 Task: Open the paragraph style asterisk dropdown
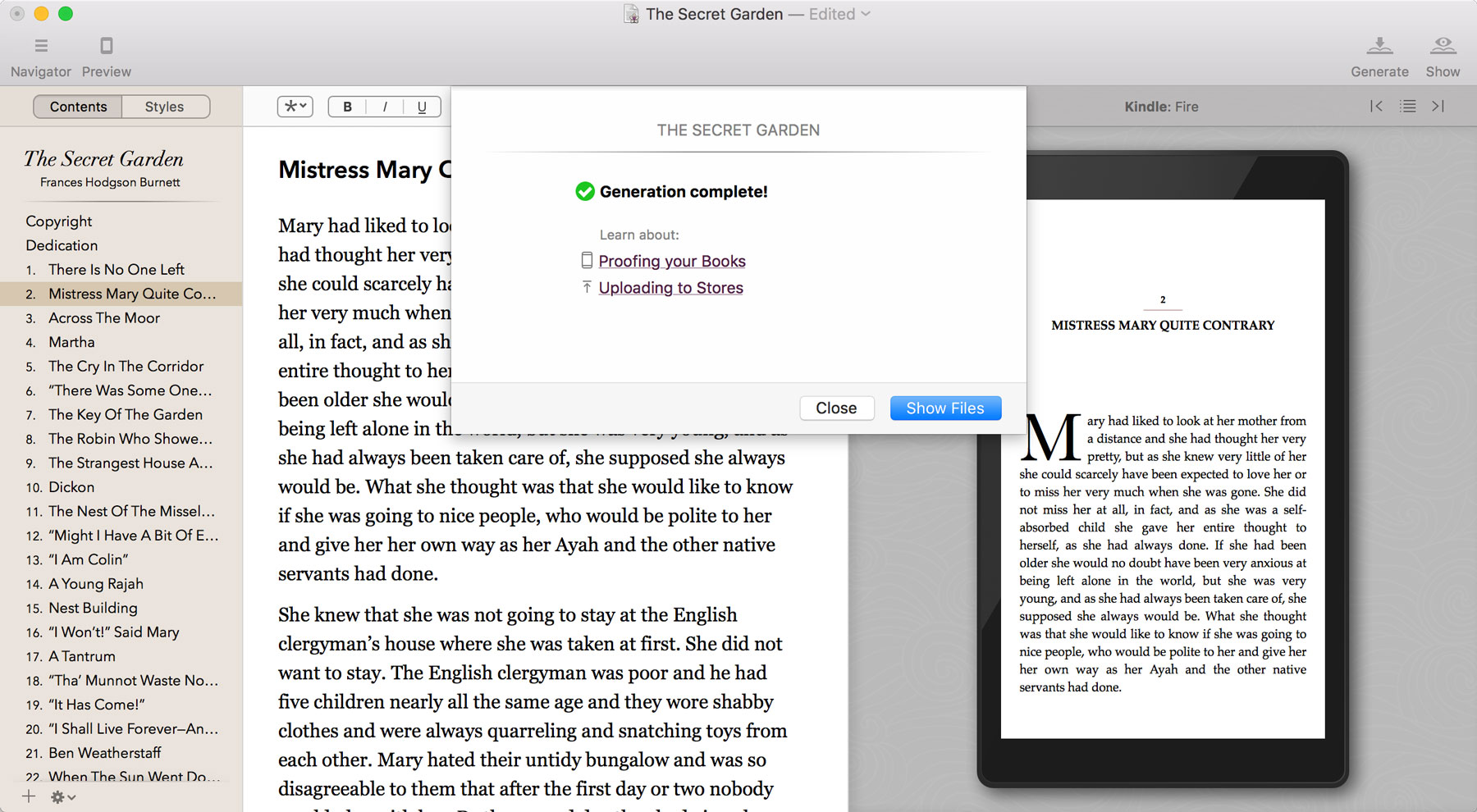295,107
